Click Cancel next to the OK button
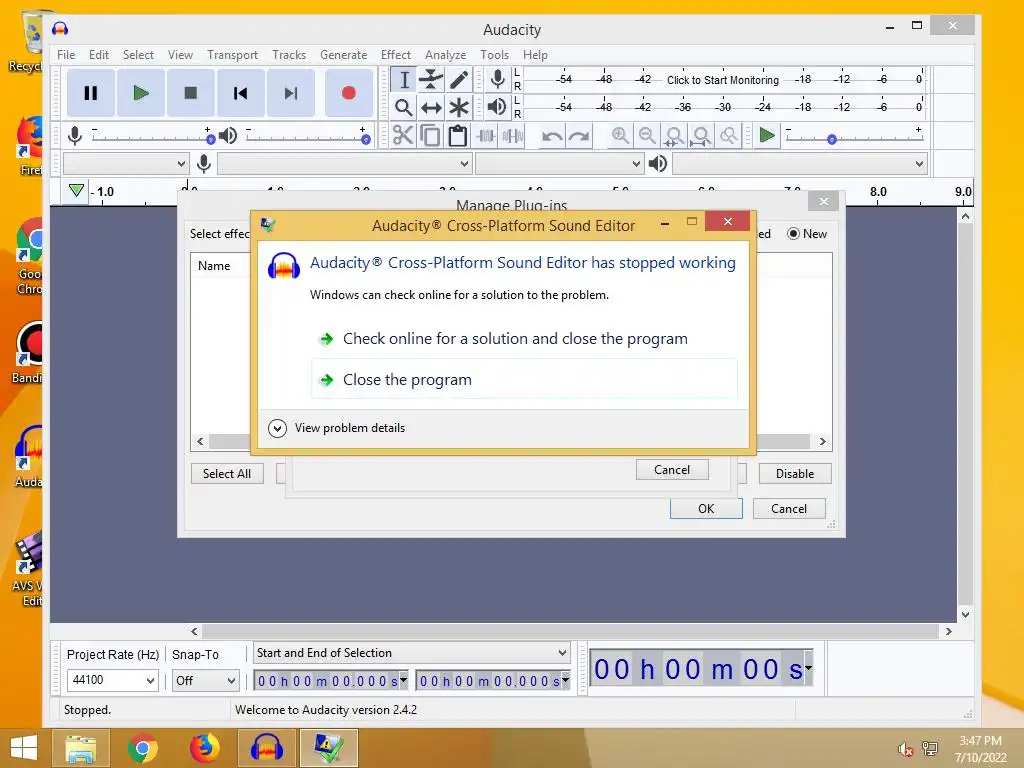 [x=789, y=509]
